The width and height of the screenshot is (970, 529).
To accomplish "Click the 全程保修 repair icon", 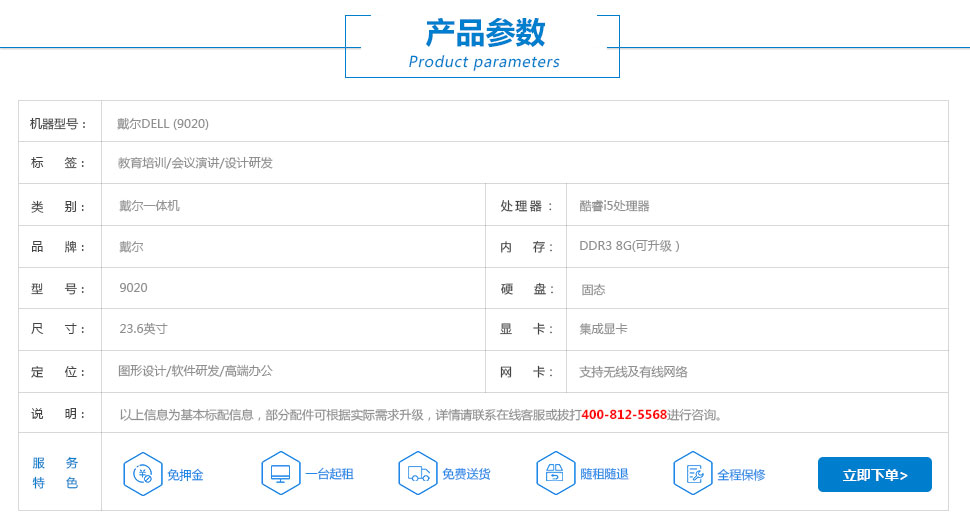I will tap(693, 474).
